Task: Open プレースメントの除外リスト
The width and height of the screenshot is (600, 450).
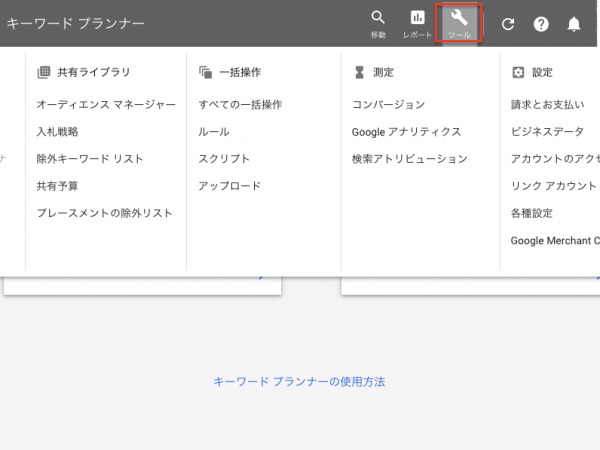Action: 104,213
